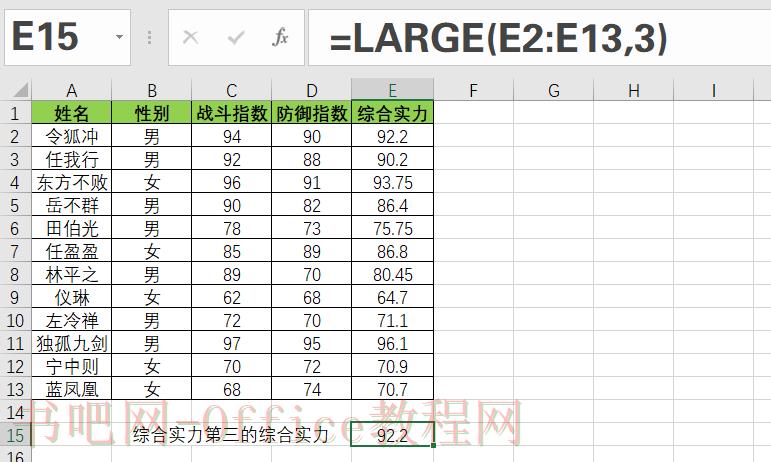Click cell with value 70.9
Screen dimensions: 771x462
click(x=392, y=366)
